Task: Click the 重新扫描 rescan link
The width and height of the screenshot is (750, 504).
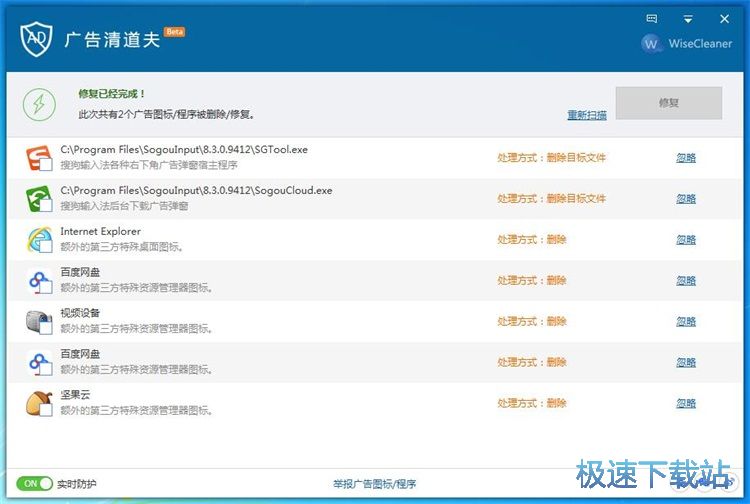Action: point(587,115)
